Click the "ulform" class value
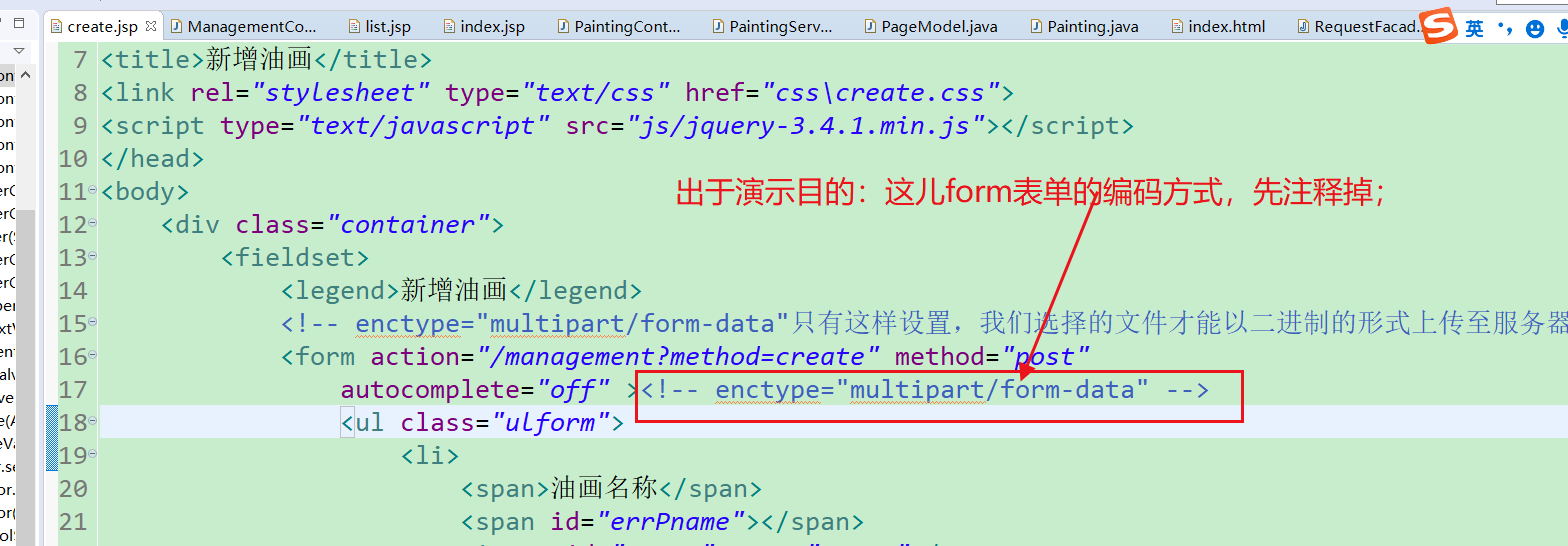The image size is (1568, 546). coord(552,423)
